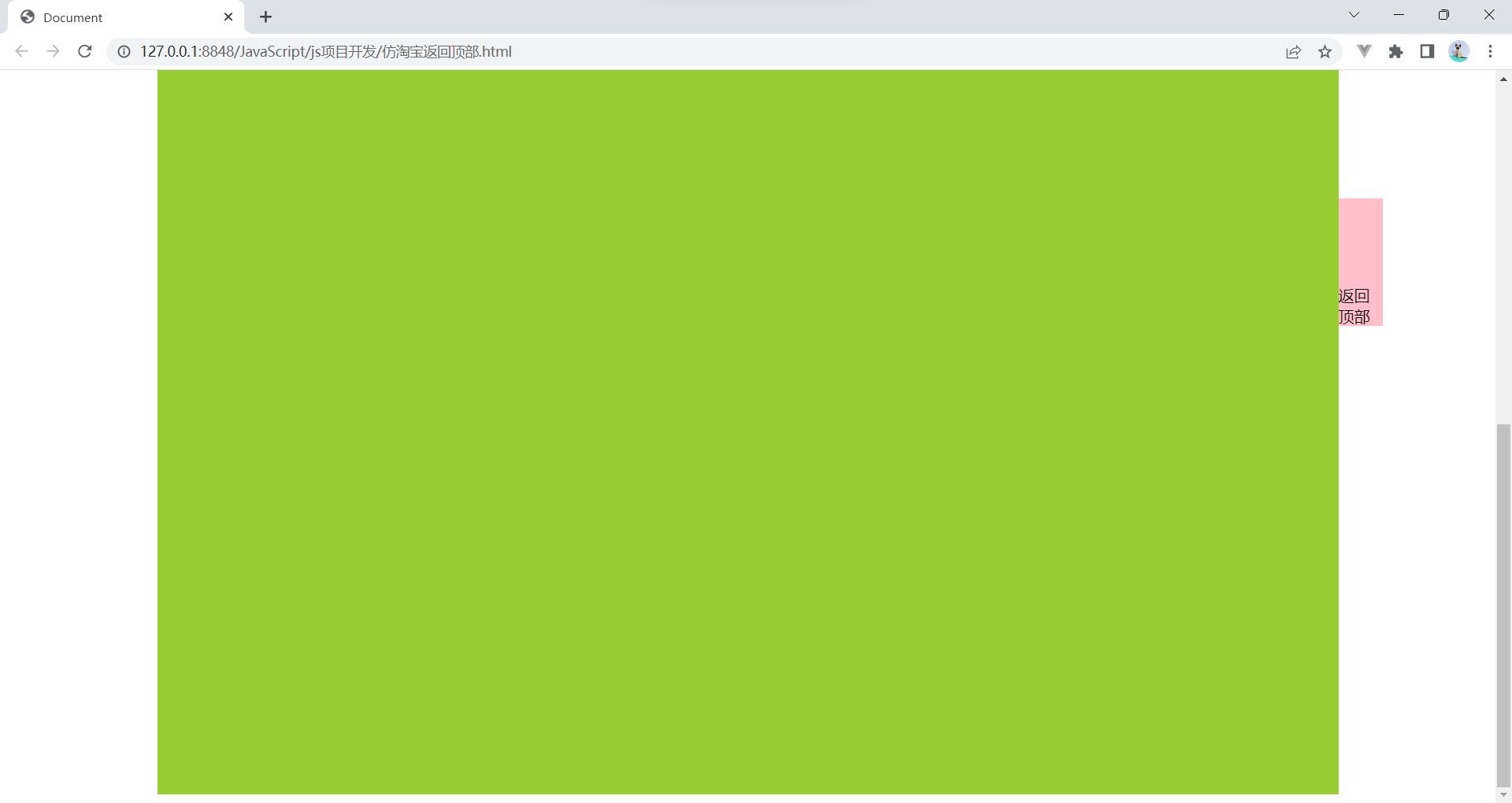Viewport: 1512px width, 803px height.
Task: Toggle the browser side panel
Action: [x=1427, y=51]
